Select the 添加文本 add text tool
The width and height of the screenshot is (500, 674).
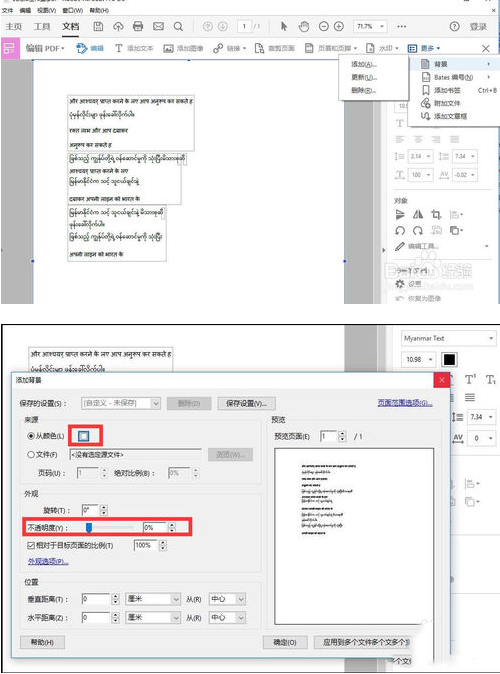point(134,48)
